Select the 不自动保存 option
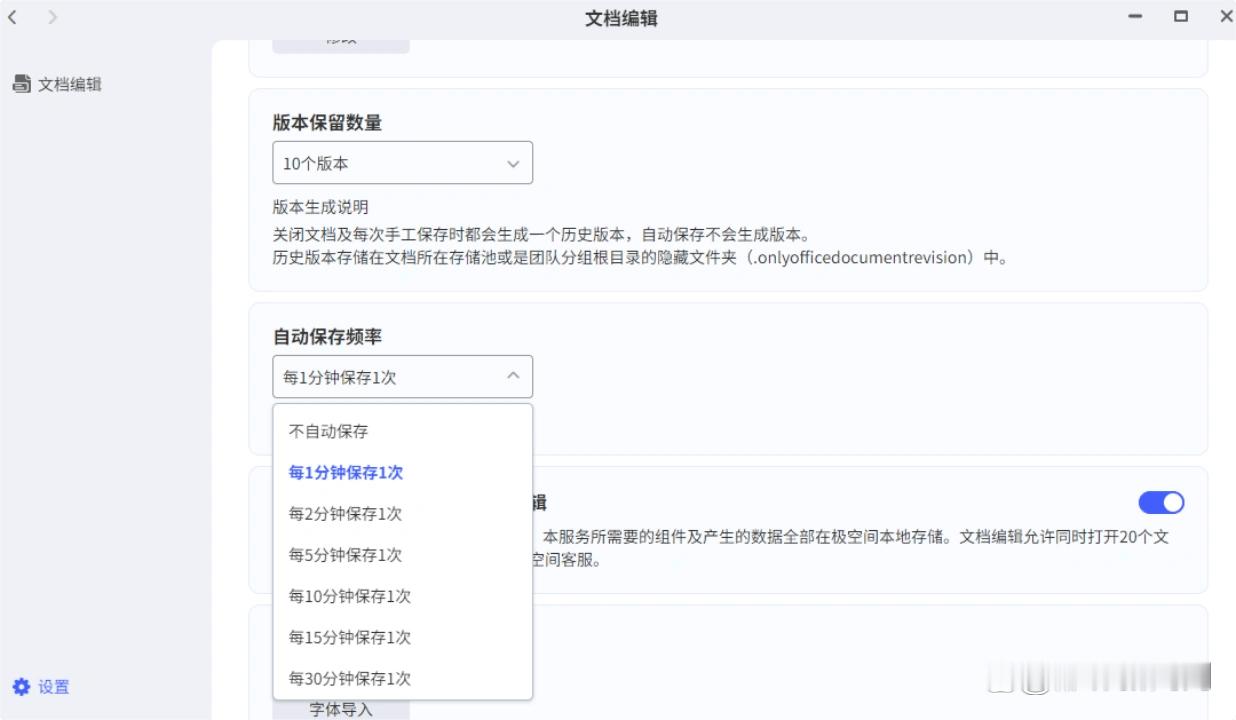1236x720 pixels. click(402, 431)
